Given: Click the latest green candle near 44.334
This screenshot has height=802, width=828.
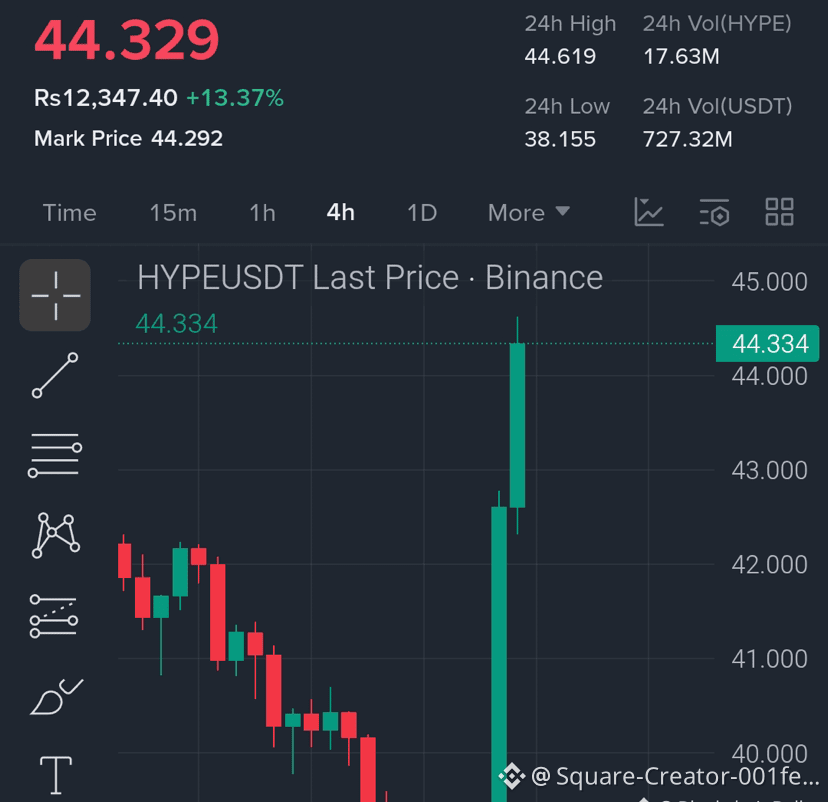Looking at the screenshot, I should point(518,426).
